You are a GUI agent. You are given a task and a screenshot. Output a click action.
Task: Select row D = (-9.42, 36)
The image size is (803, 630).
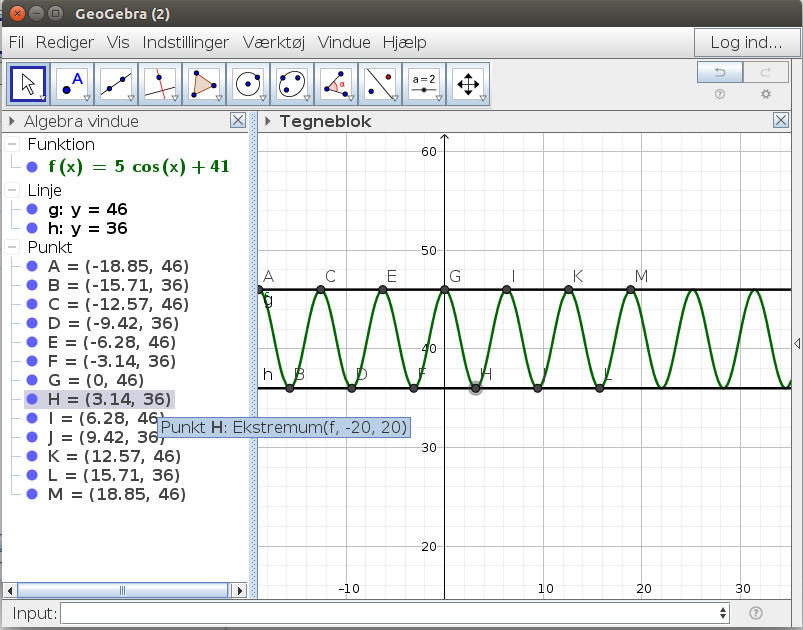(x=113, y=323)
